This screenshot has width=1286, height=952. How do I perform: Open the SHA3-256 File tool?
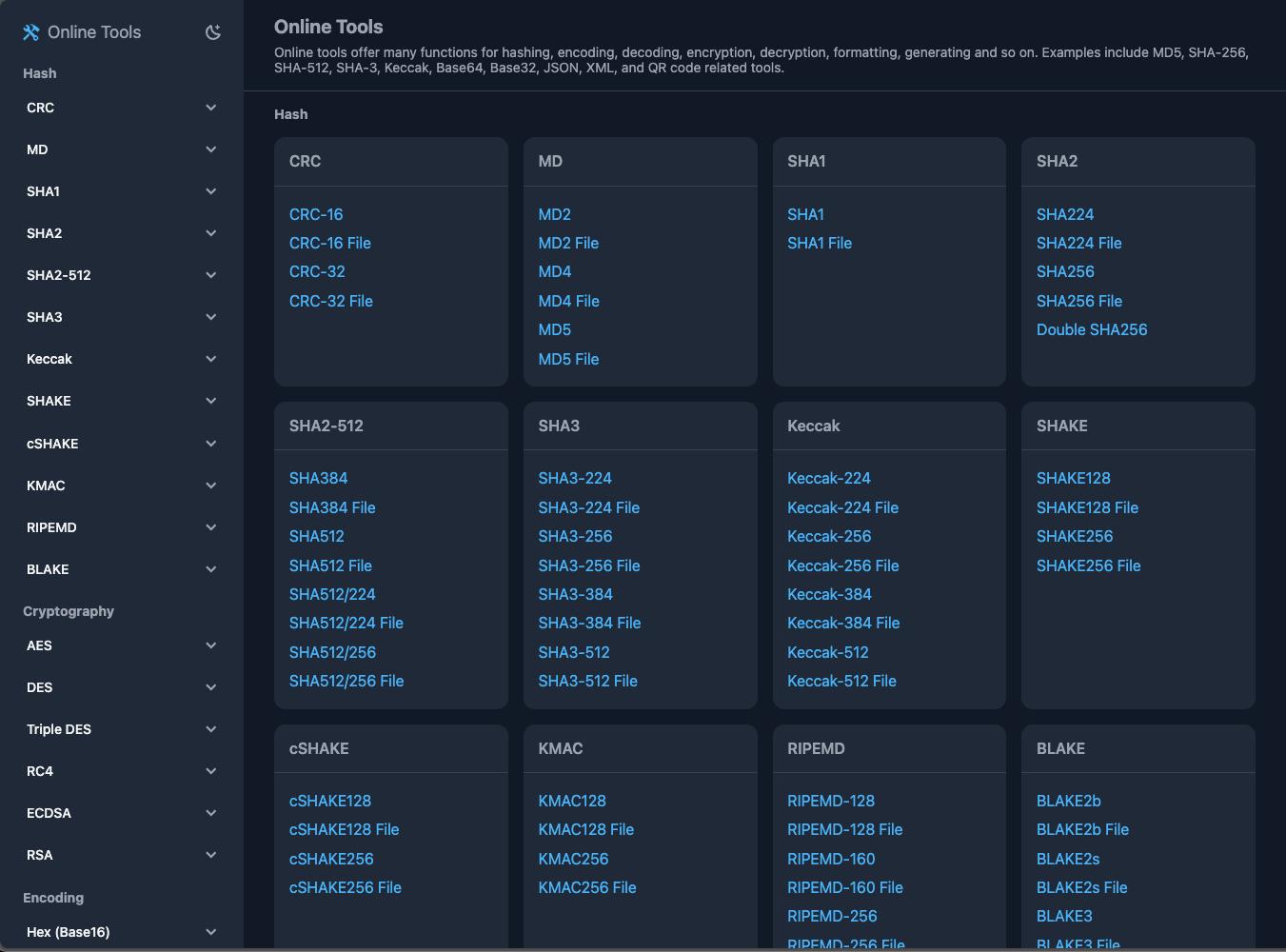coord(589,565)
